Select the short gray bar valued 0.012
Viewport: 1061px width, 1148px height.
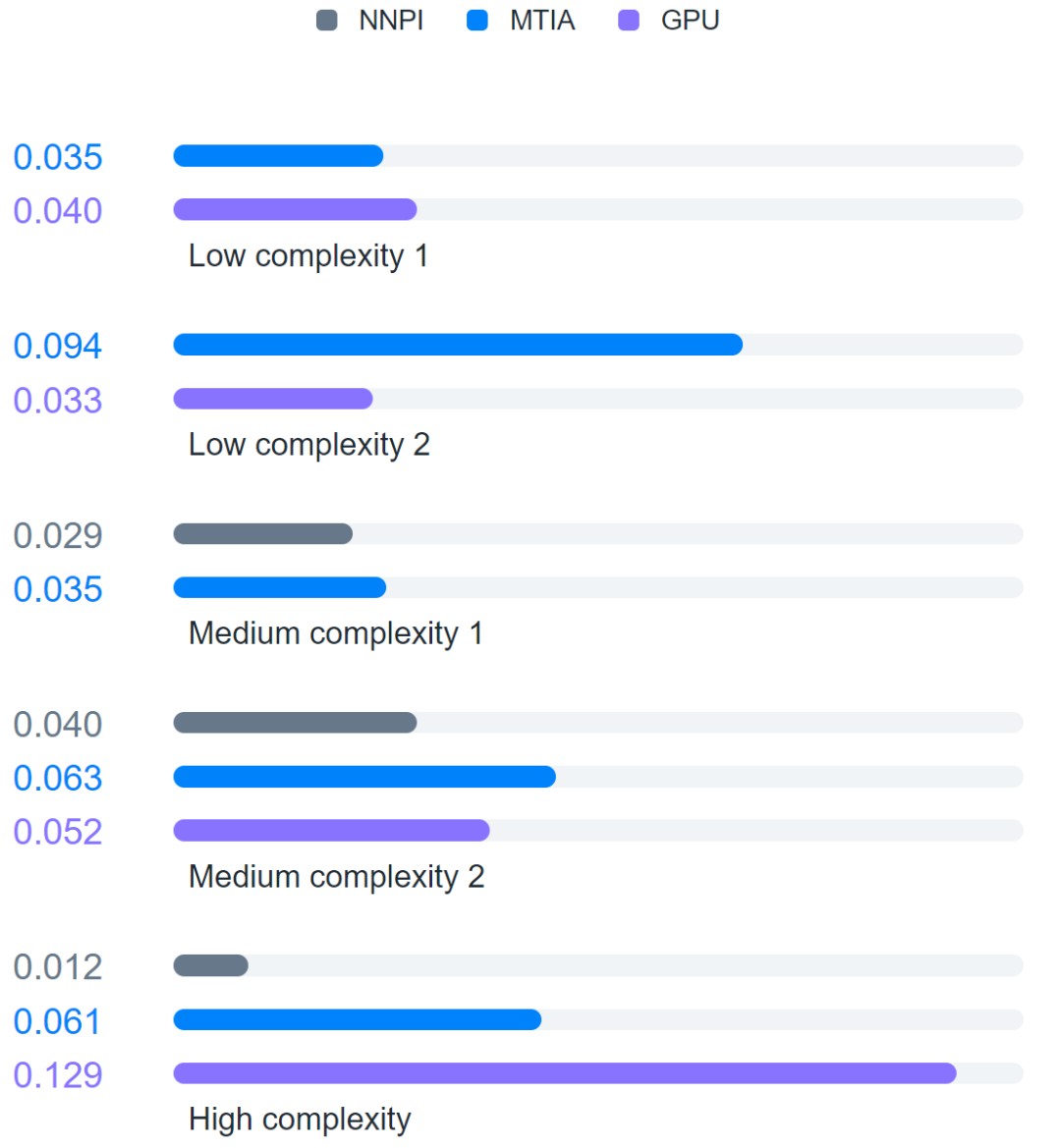tap(210, 966)
